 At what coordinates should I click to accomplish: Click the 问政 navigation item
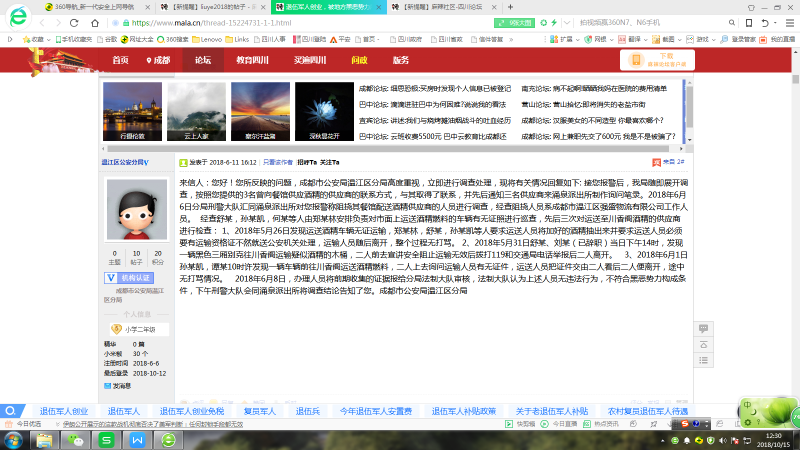pos(359,60)
